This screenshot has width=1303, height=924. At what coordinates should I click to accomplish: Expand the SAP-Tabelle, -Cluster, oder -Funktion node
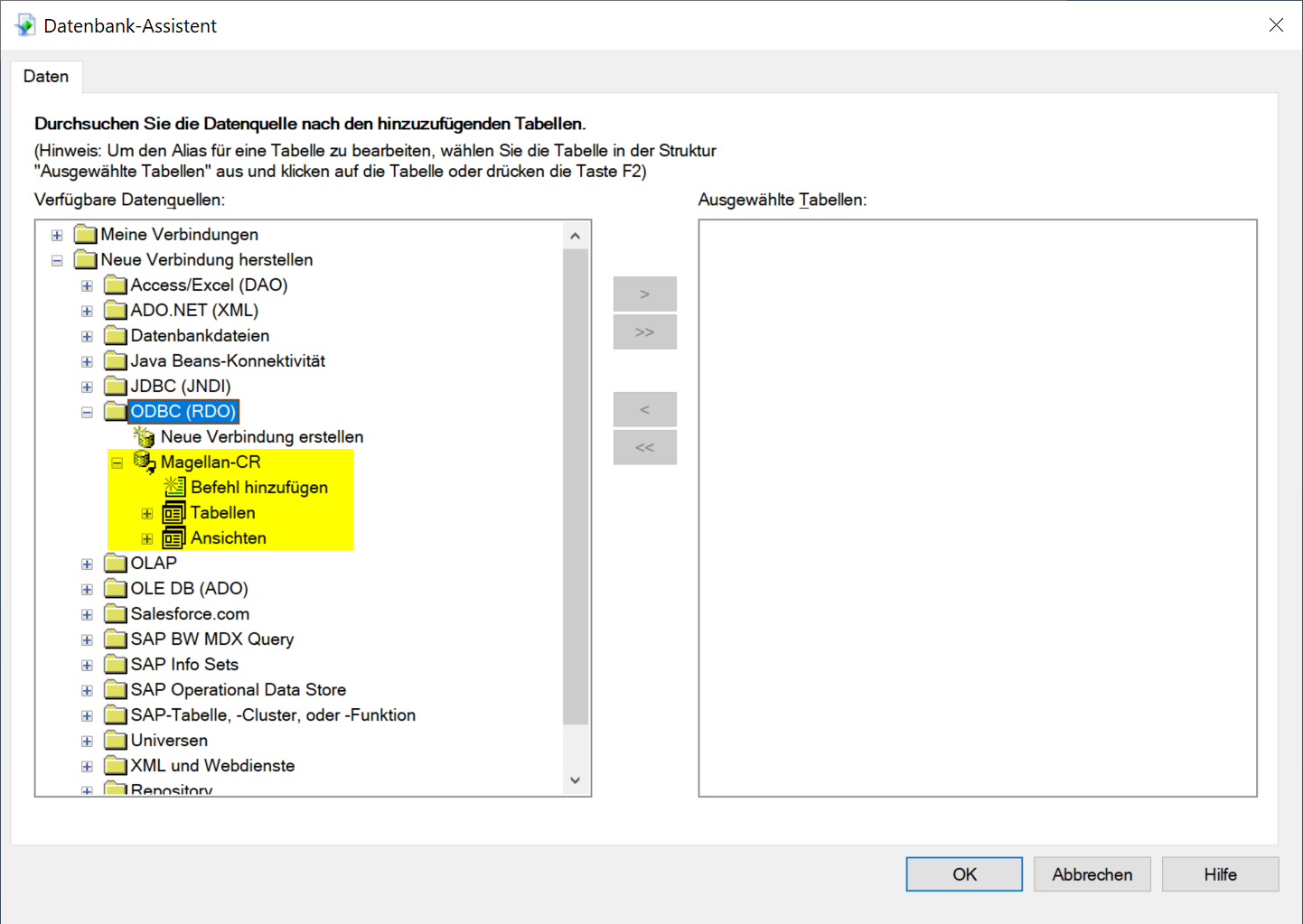click(x=87, y=716)
